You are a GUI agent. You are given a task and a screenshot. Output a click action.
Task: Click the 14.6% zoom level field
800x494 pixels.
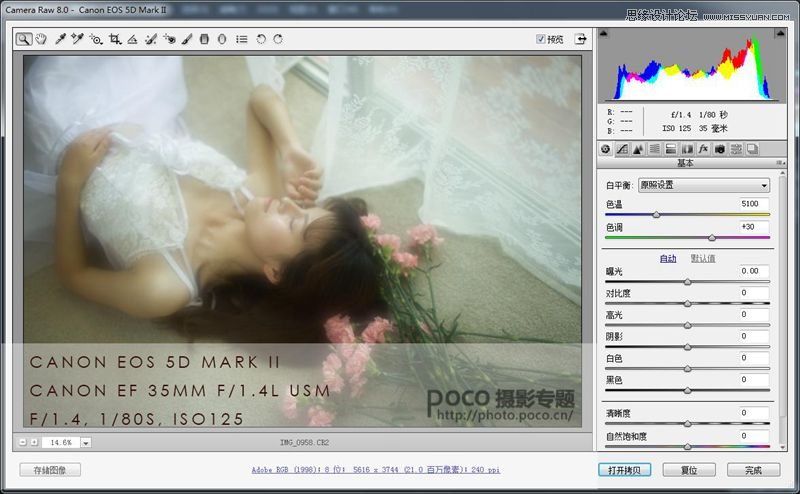coord(61,442)
